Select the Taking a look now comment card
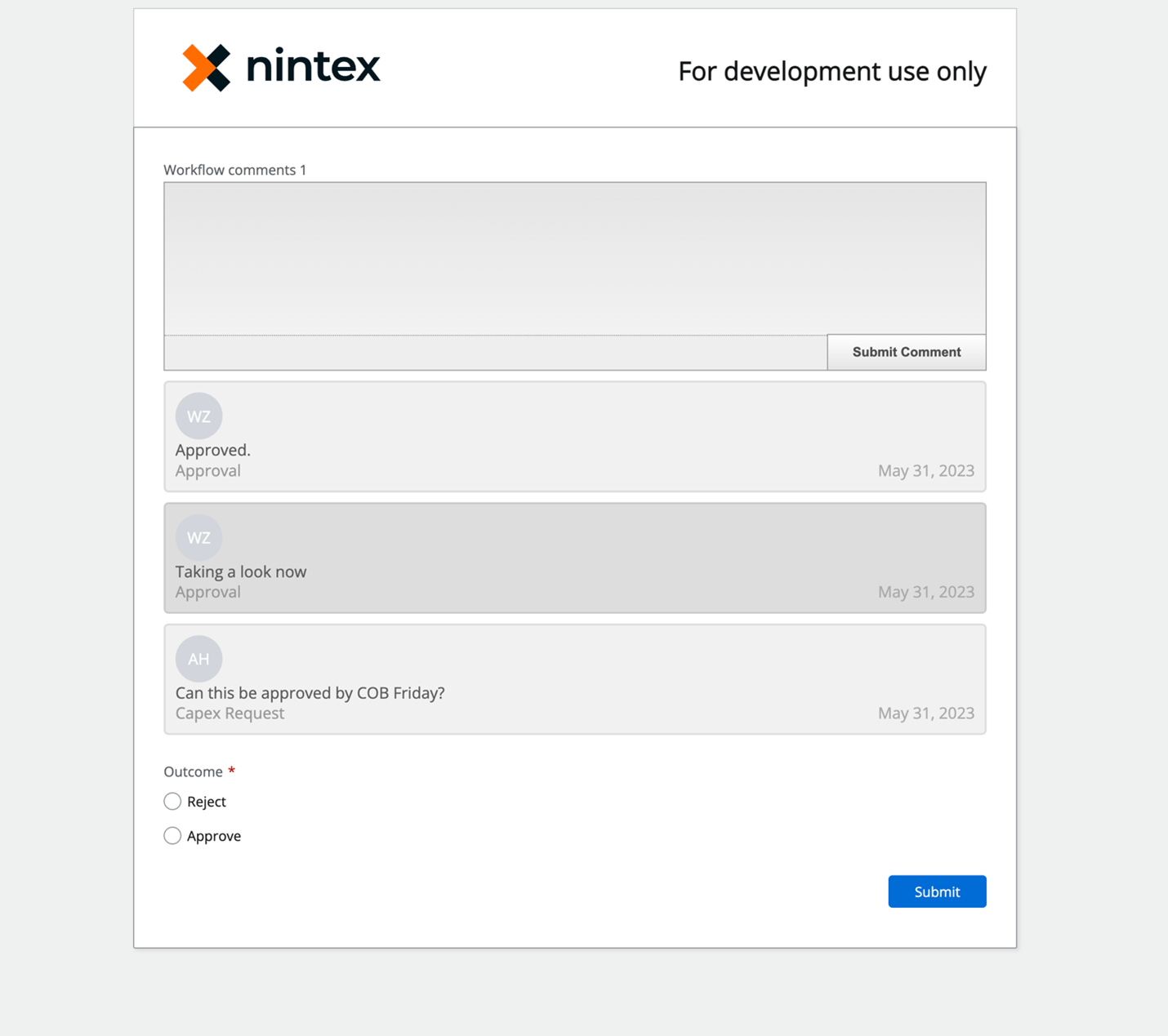This screenshot has width=1168, height=1036. point(574,558)
